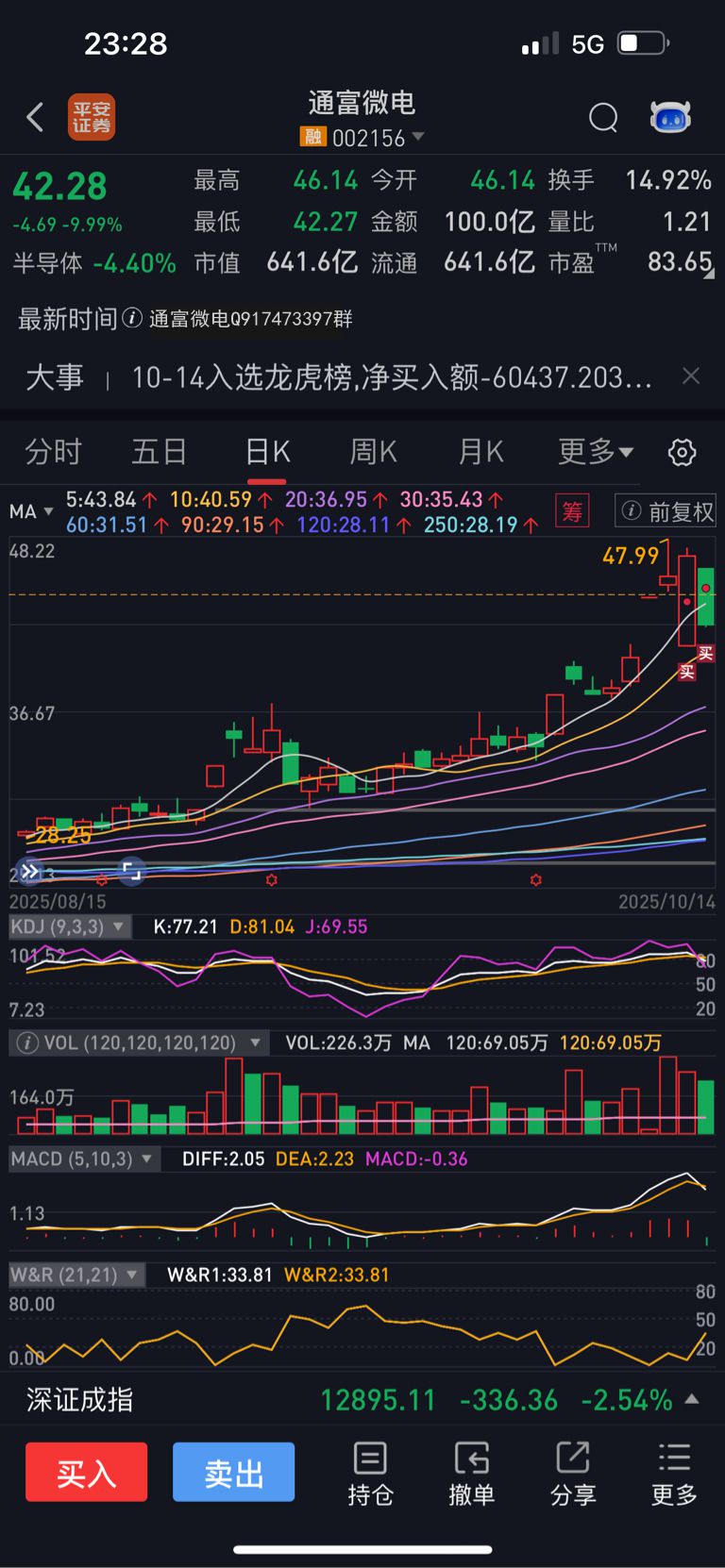
Task: Tap the 平安证券 broker logo
Action: tap(92, 117)
